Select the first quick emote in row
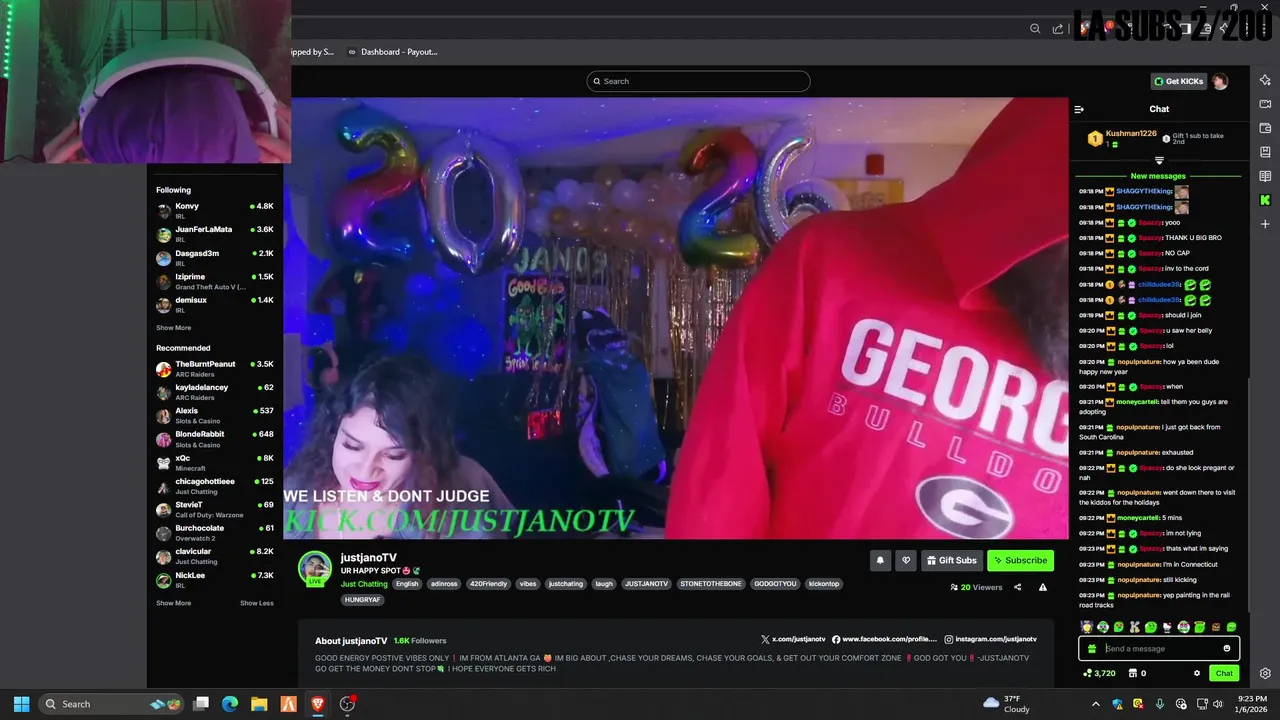This screenshot has height=720, width=1280. click(1087, 627)
